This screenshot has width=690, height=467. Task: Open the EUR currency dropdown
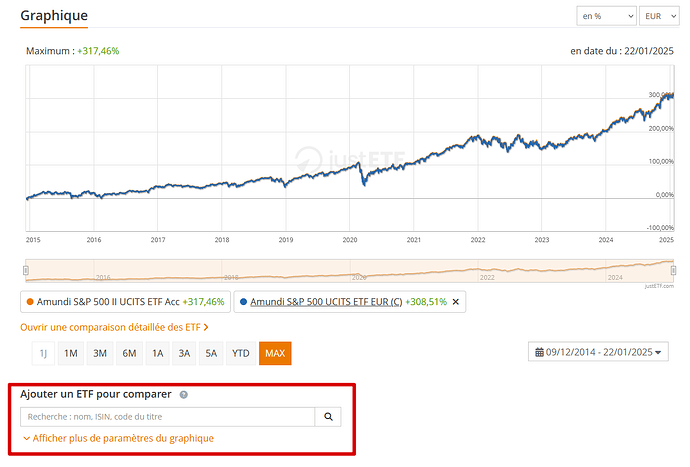[x=659, y=16]
